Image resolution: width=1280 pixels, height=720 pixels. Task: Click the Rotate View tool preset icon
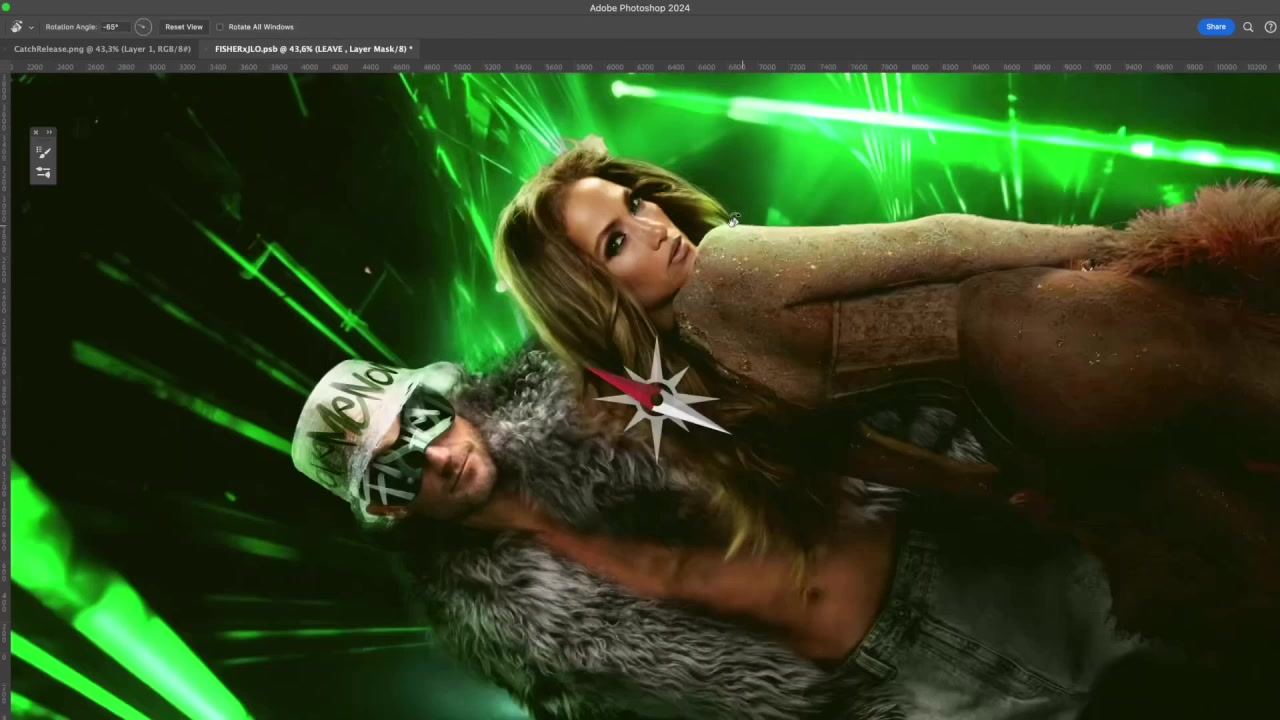[x=16, y=27]
